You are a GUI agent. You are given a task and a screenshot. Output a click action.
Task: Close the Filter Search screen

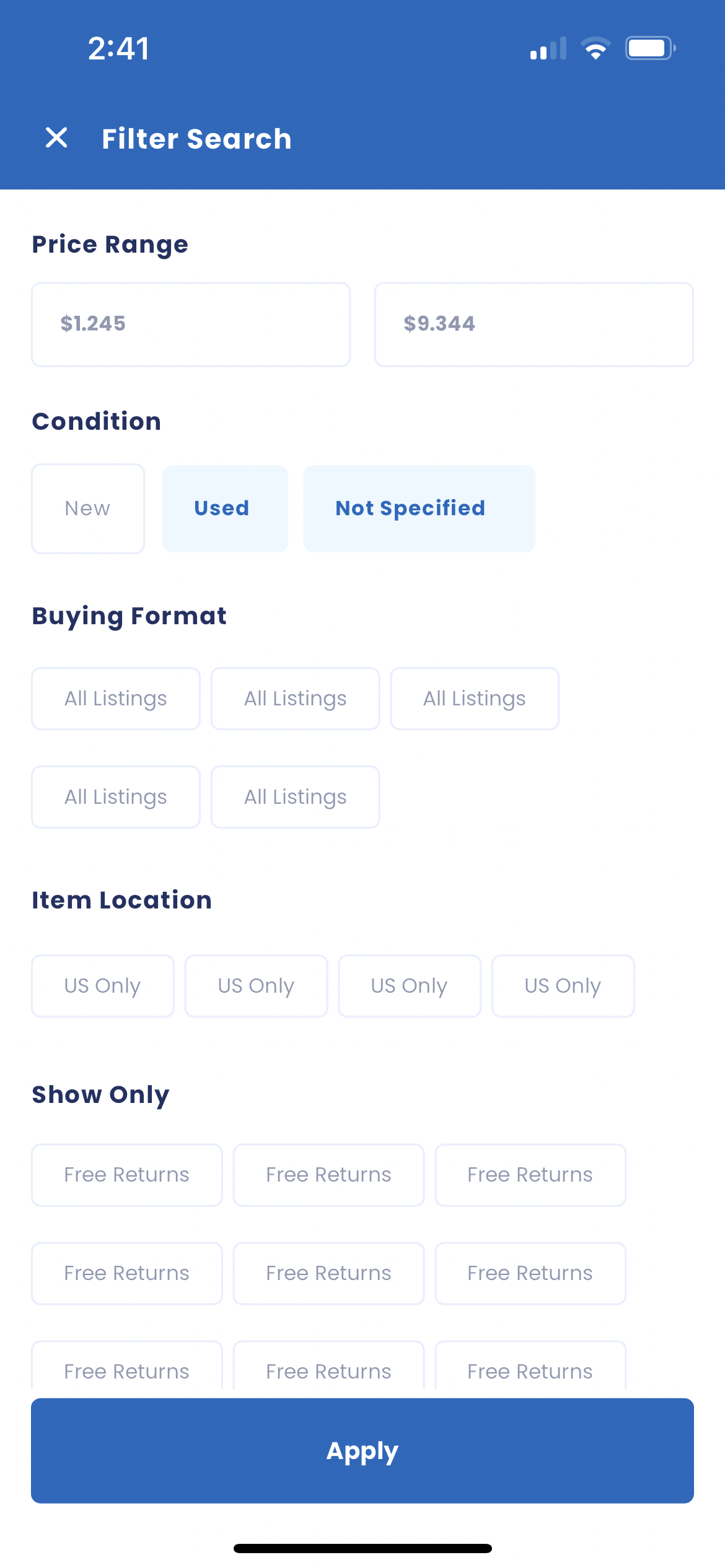[56, 138]
